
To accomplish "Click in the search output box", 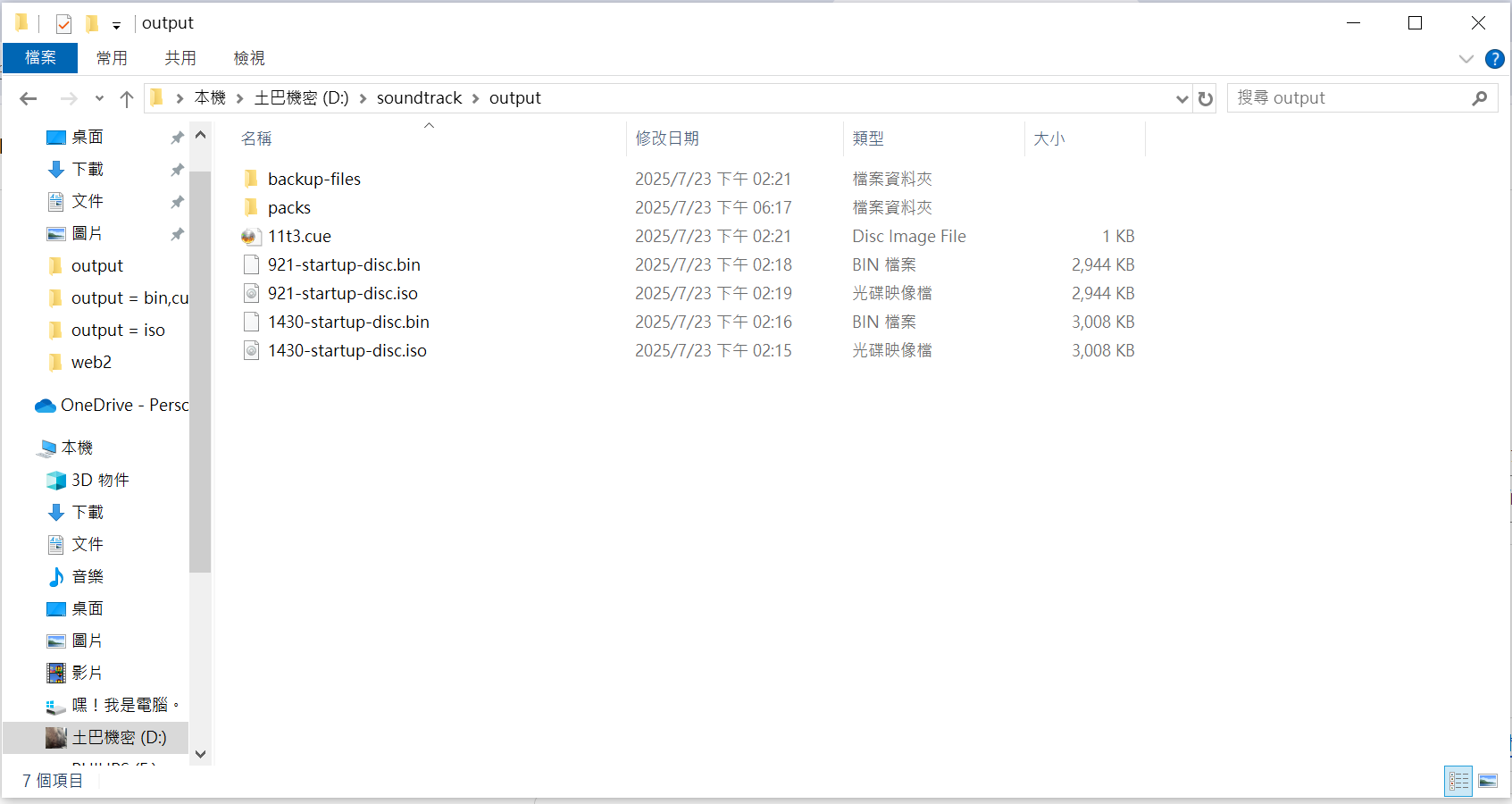I will (x=1349, y=98).
